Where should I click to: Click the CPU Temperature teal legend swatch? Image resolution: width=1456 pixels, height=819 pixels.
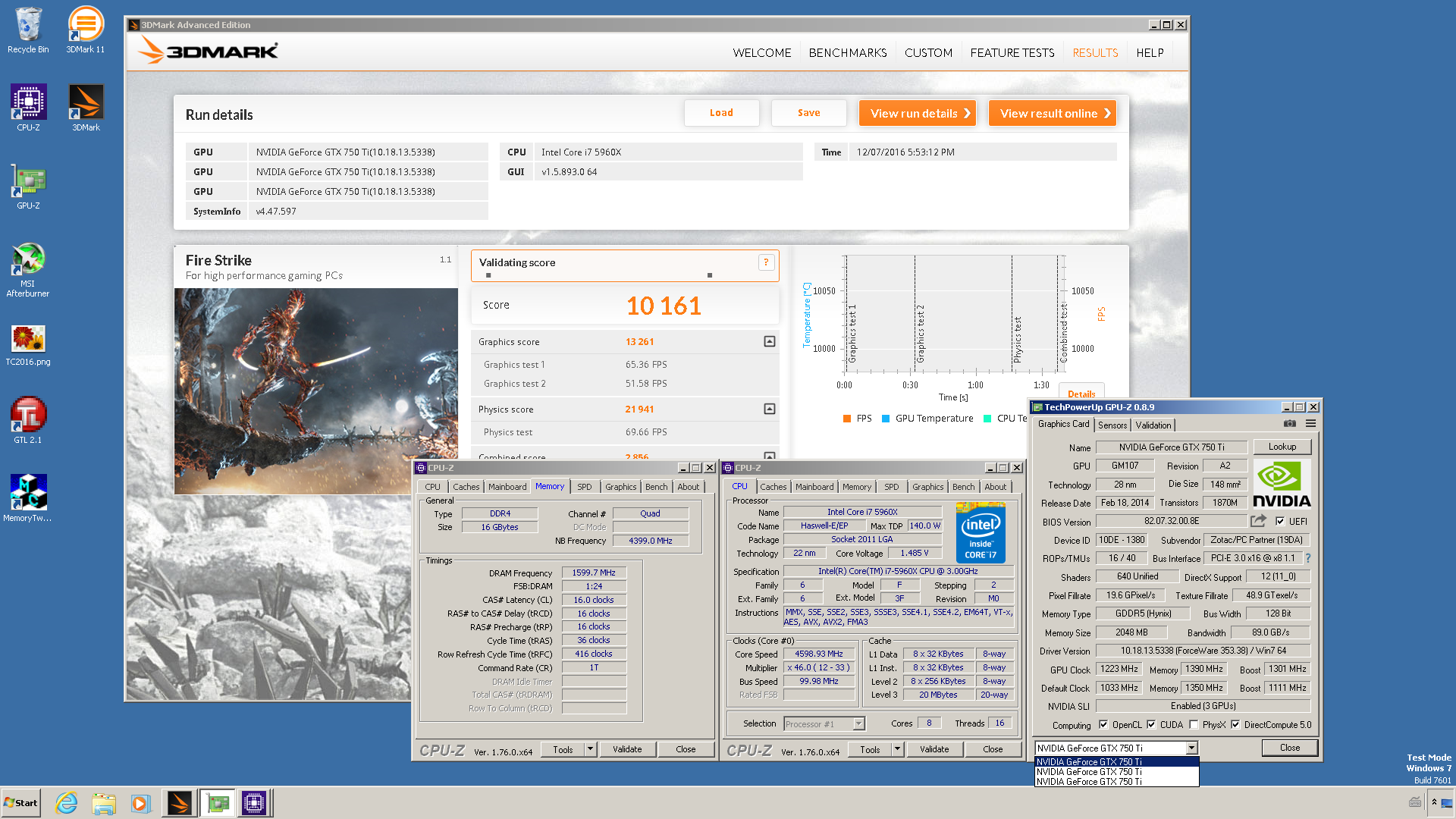coord(987,419)
